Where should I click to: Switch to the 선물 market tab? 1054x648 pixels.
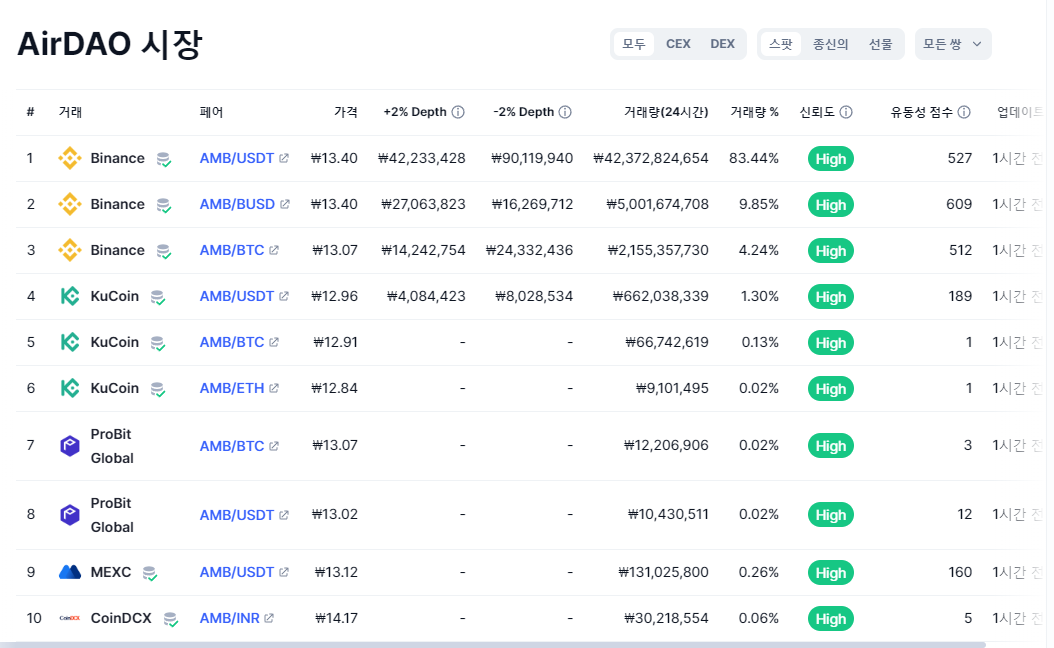[881, 44]
